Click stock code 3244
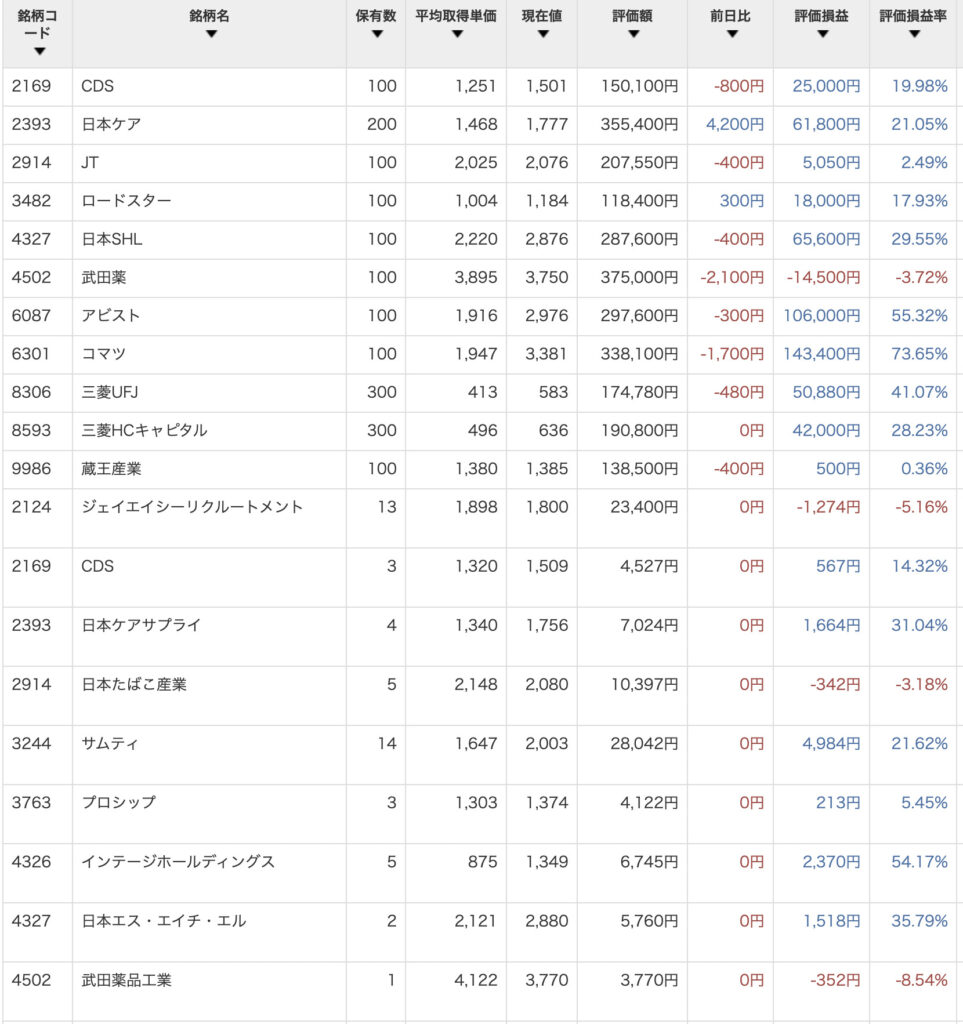Viewport: 963px width, 1024px height. pyautogui.click(x=31, y=743)
